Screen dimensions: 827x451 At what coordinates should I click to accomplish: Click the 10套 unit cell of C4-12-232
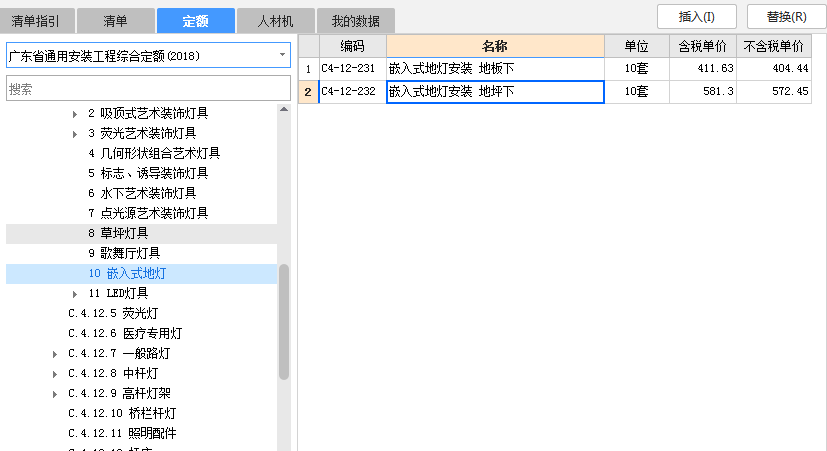click(637, 92)
